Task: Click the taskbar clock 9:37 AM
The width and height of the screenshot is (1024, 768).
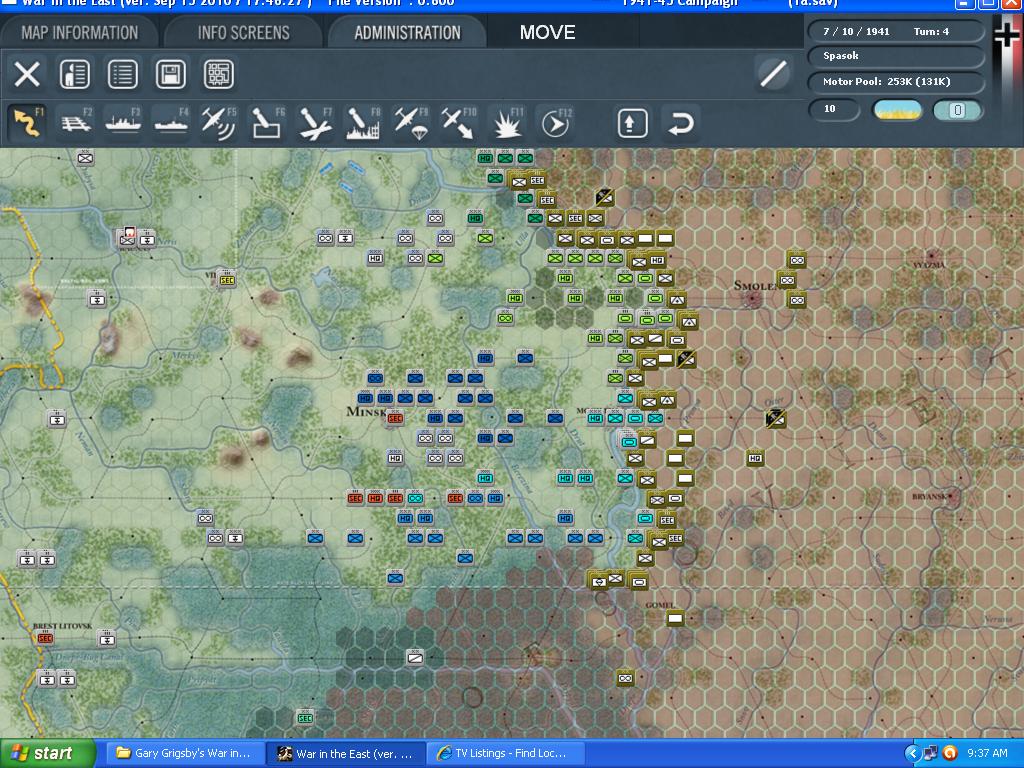Action: tap(987, 754)
